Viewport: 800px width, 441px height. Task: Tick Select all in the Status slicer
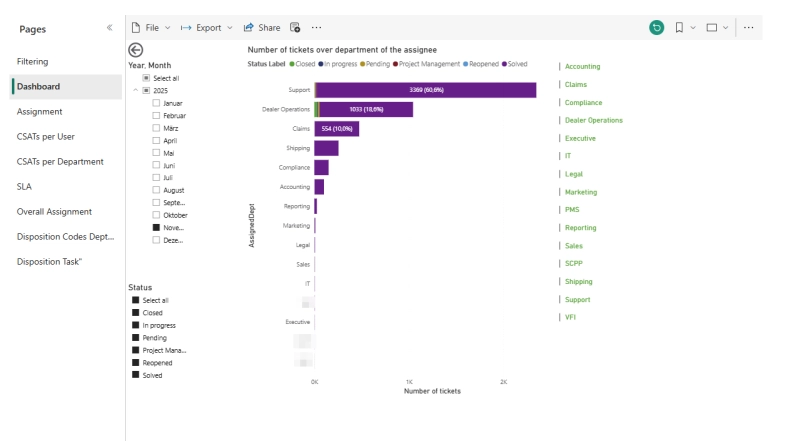coord(136,300)
